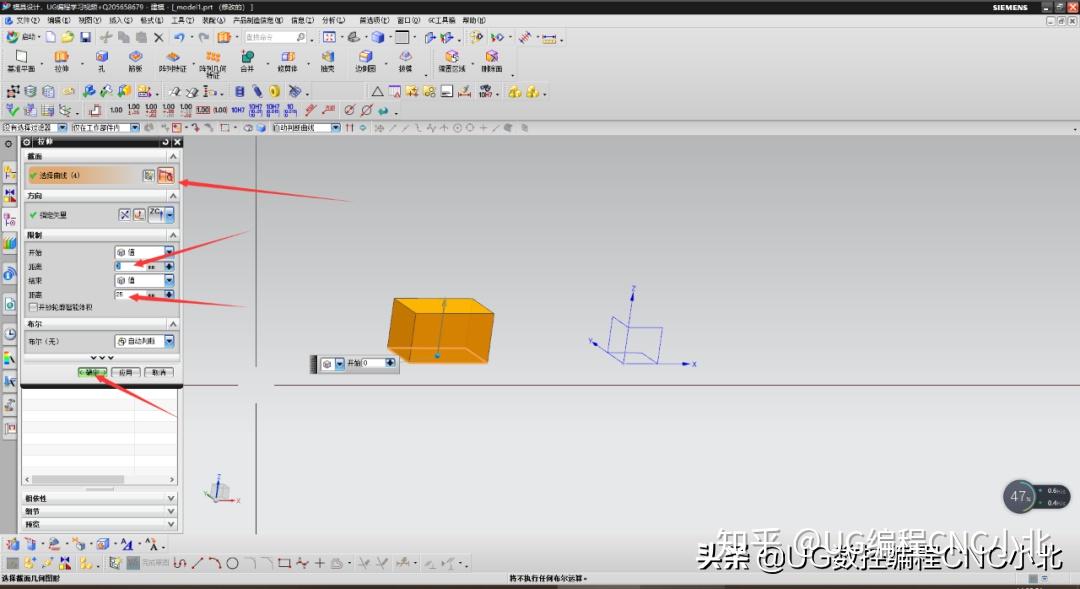The height and width of the screenshot is (589, 1080).
Task: Open the 基准平面 (Datum Plane) tool
Action: [22, 55]
